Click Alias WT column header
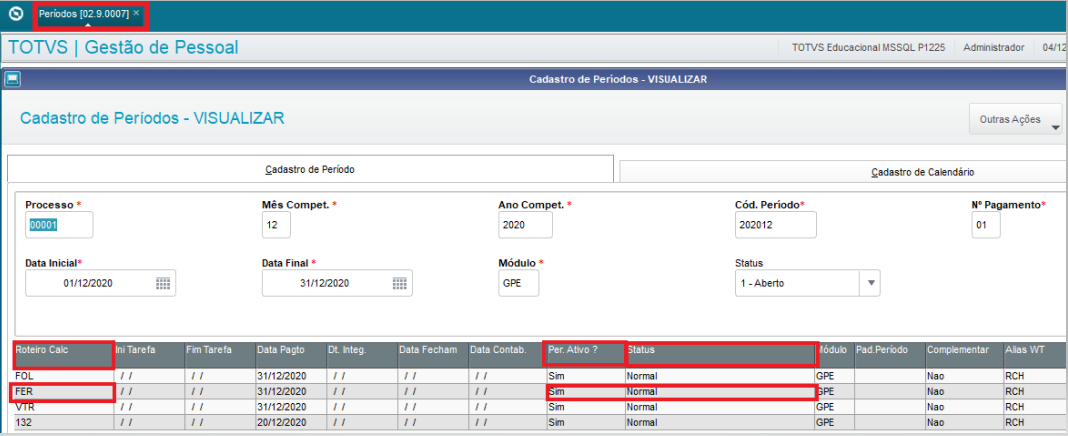 [x=1035, y=356]
